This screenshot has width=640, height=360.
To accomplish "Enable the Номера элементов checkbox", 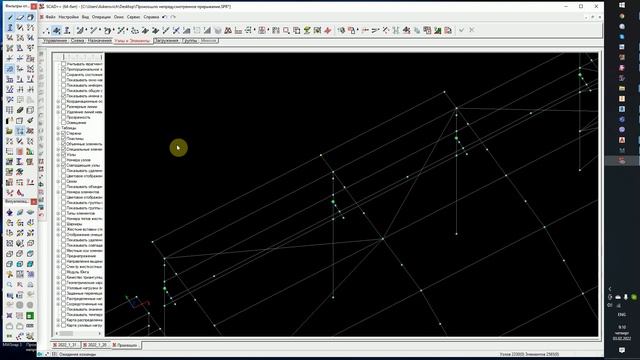I will pyautogui.click(x=63, y=192).
